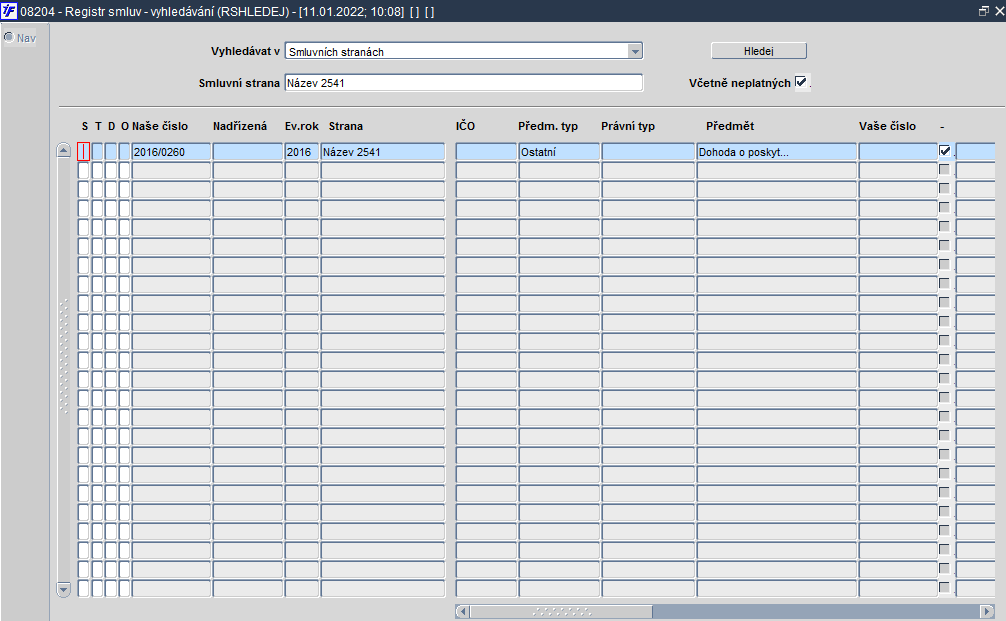
Task: Open the Vyhledávat v dropdown
Action: tap(635, 51)
